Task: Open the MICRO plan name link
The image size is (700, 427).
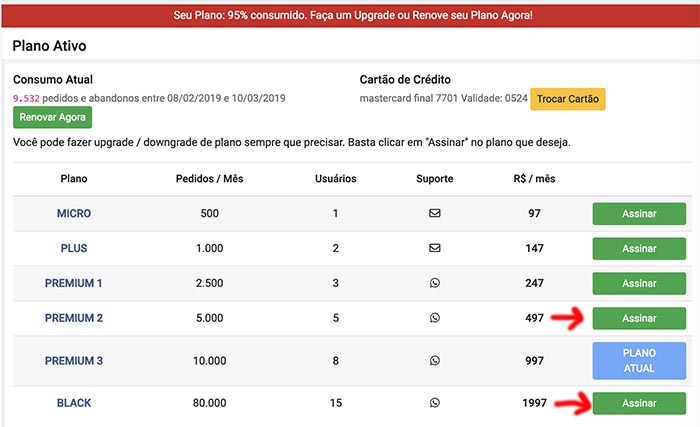Action: [x=74, y=214]
